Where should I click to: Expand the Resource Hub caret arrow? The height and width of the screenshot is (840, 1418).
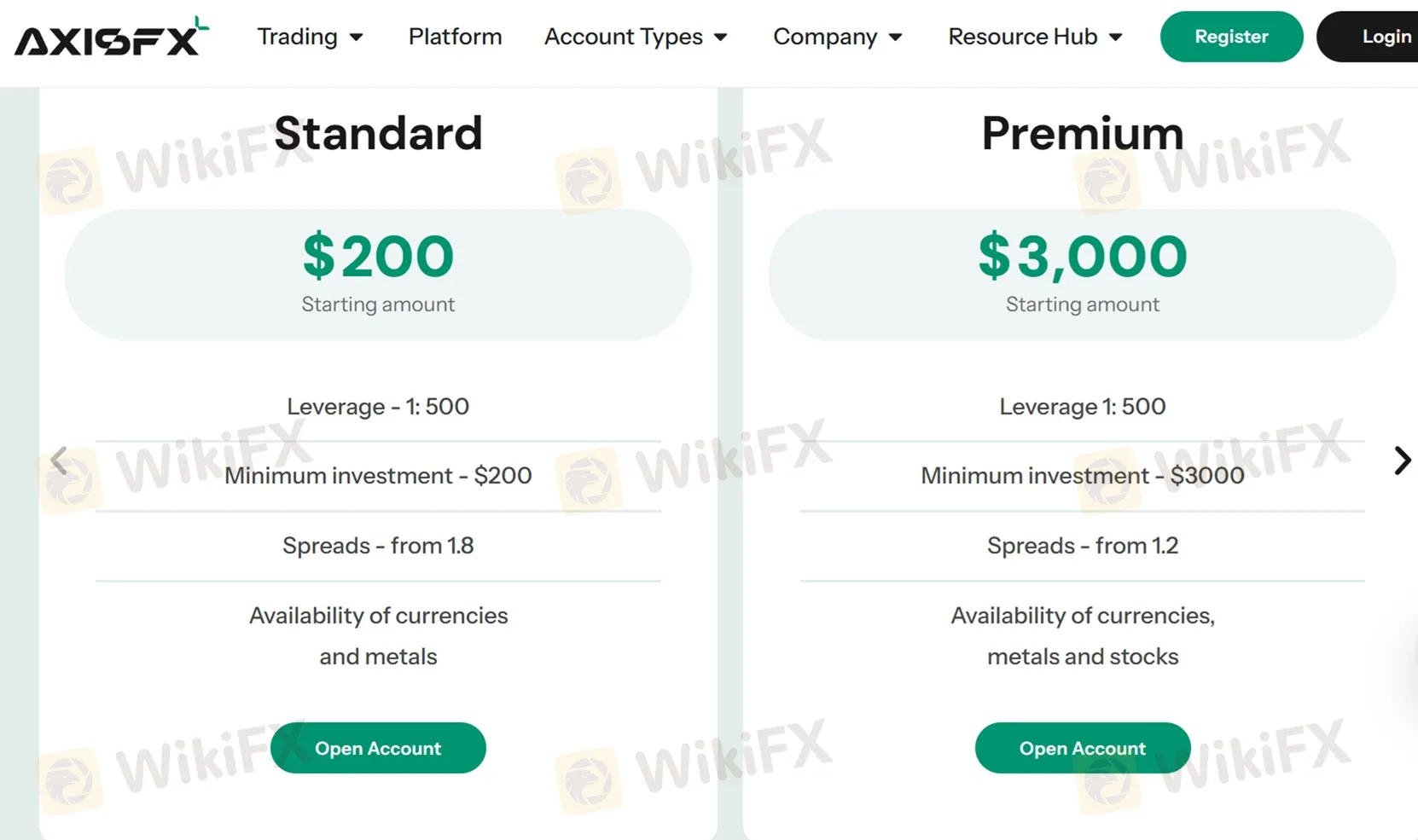(x=1115, y=38)
